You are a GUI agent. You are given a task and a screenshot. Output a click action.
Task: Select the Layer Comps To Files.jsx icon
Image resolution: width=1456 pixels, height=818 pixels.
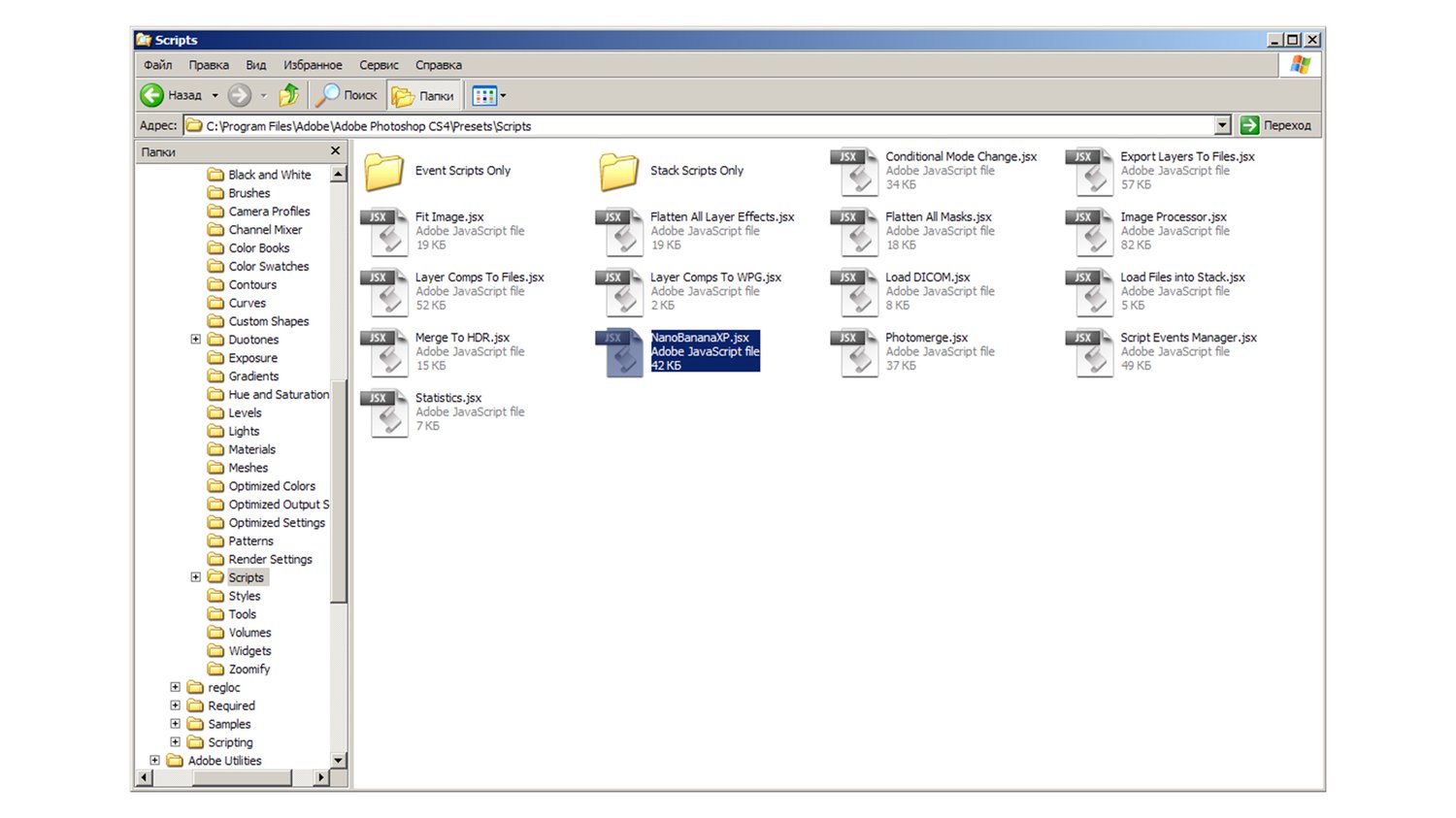[x=384, y=292]
